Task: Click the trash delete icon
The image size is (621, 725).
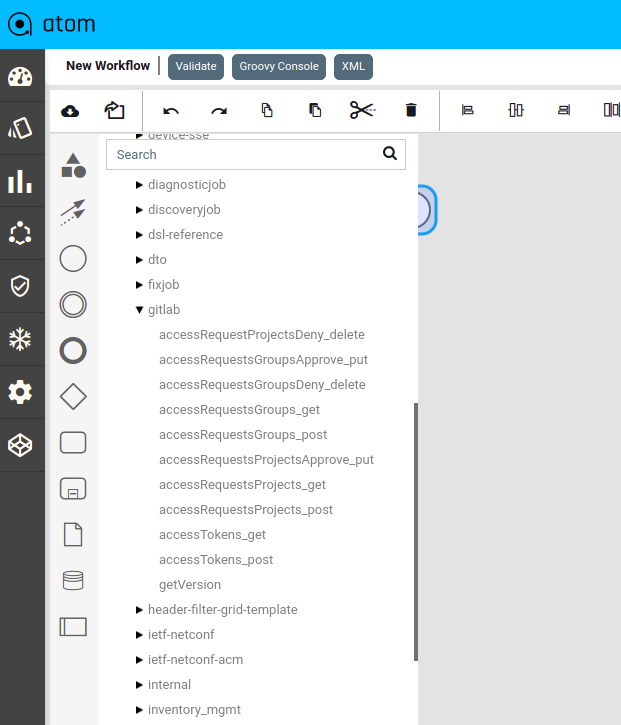Action: [411, 110]
